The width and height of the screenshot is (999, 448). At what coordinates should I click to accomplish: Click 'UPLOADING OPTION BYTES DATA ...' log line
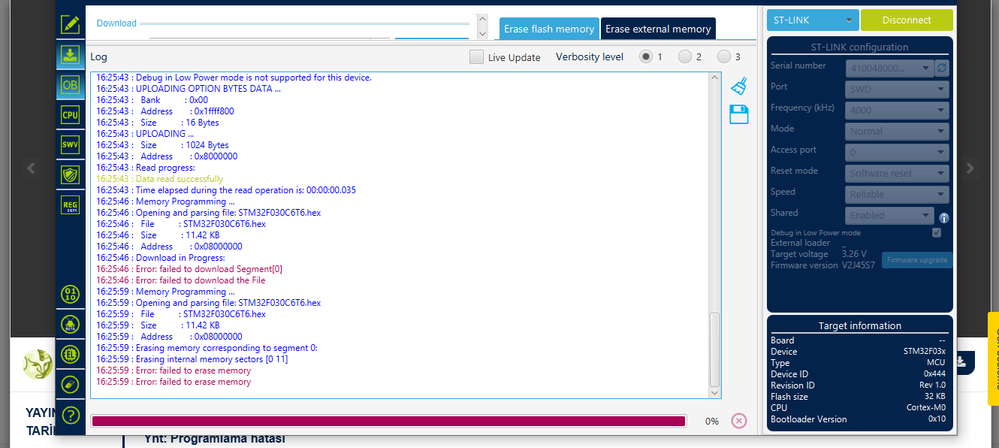[189, 89]
